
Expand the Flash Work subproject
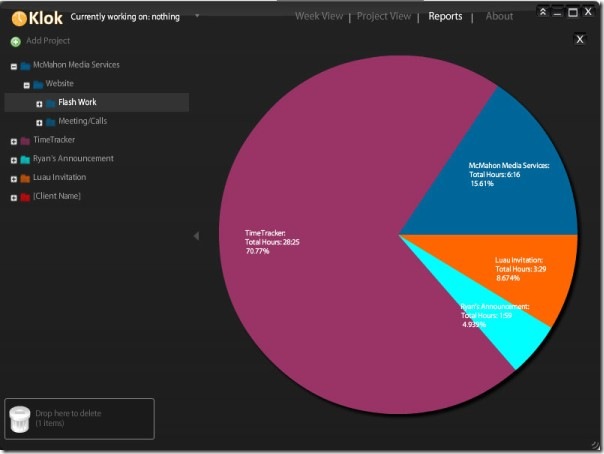coord(39,104)
